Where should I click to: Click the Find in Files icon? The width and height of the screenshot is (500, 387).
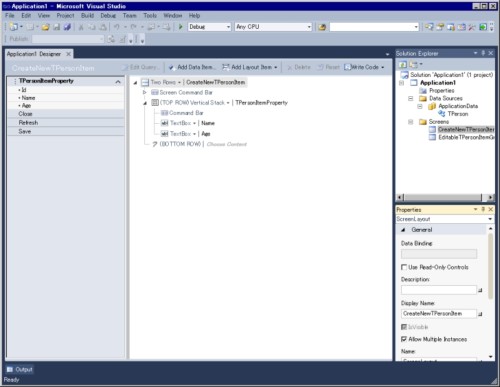[x=322, y=27]
